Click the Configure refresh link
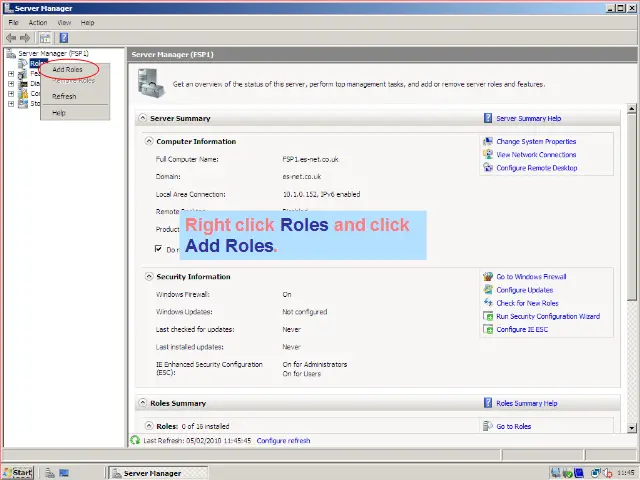The width and height of the screenshot is (640, 480). (x=283, y=440)
